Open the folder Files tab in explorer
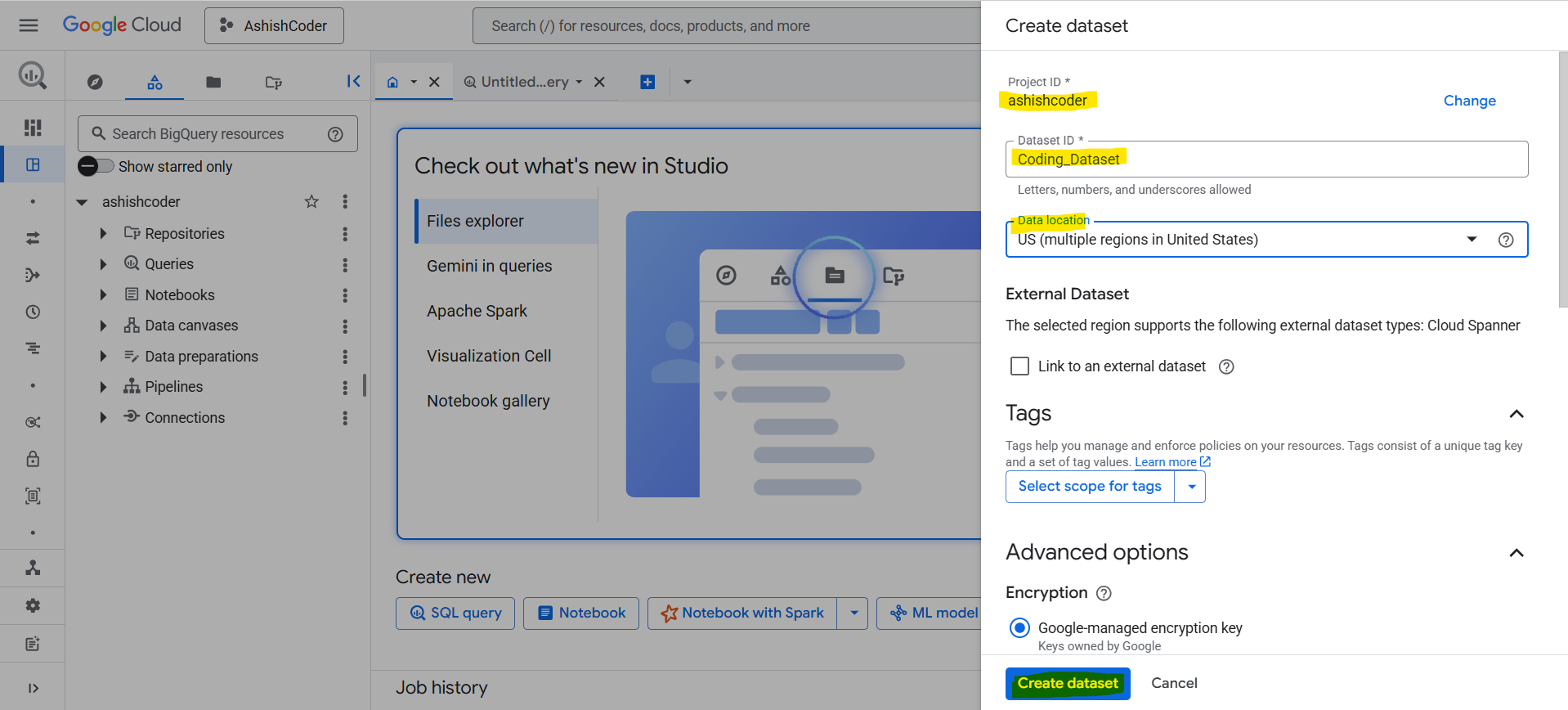 (x=213, y=82)
